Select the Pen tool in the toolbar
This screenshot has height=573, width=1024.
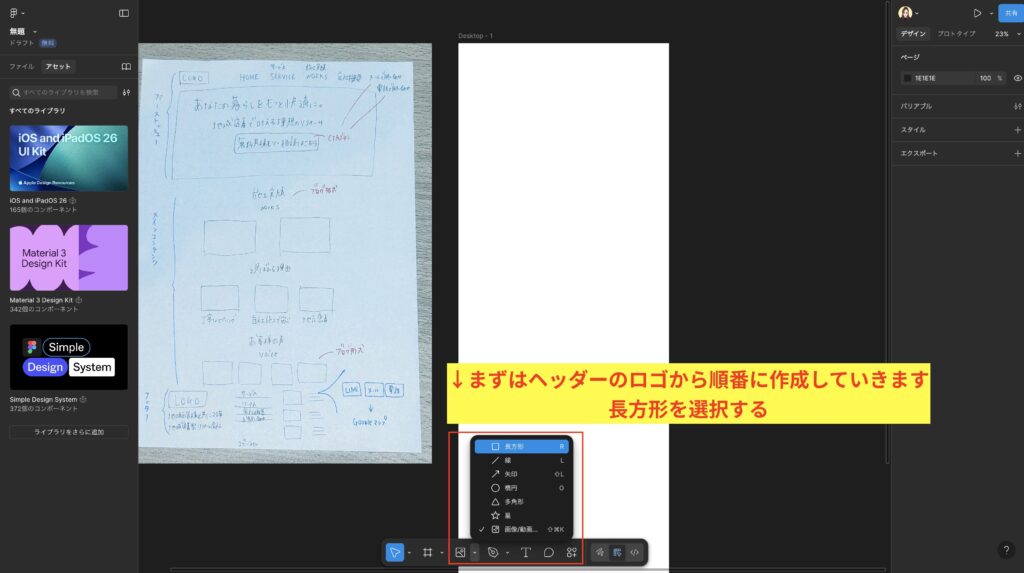(x=492, y=552)
